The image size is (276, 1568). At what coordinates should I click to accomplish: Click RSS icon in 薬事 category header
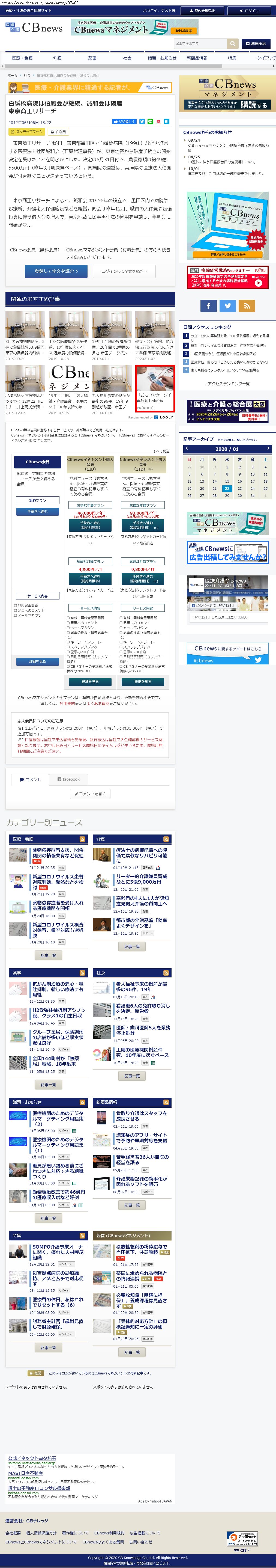[x=83, y=973]
